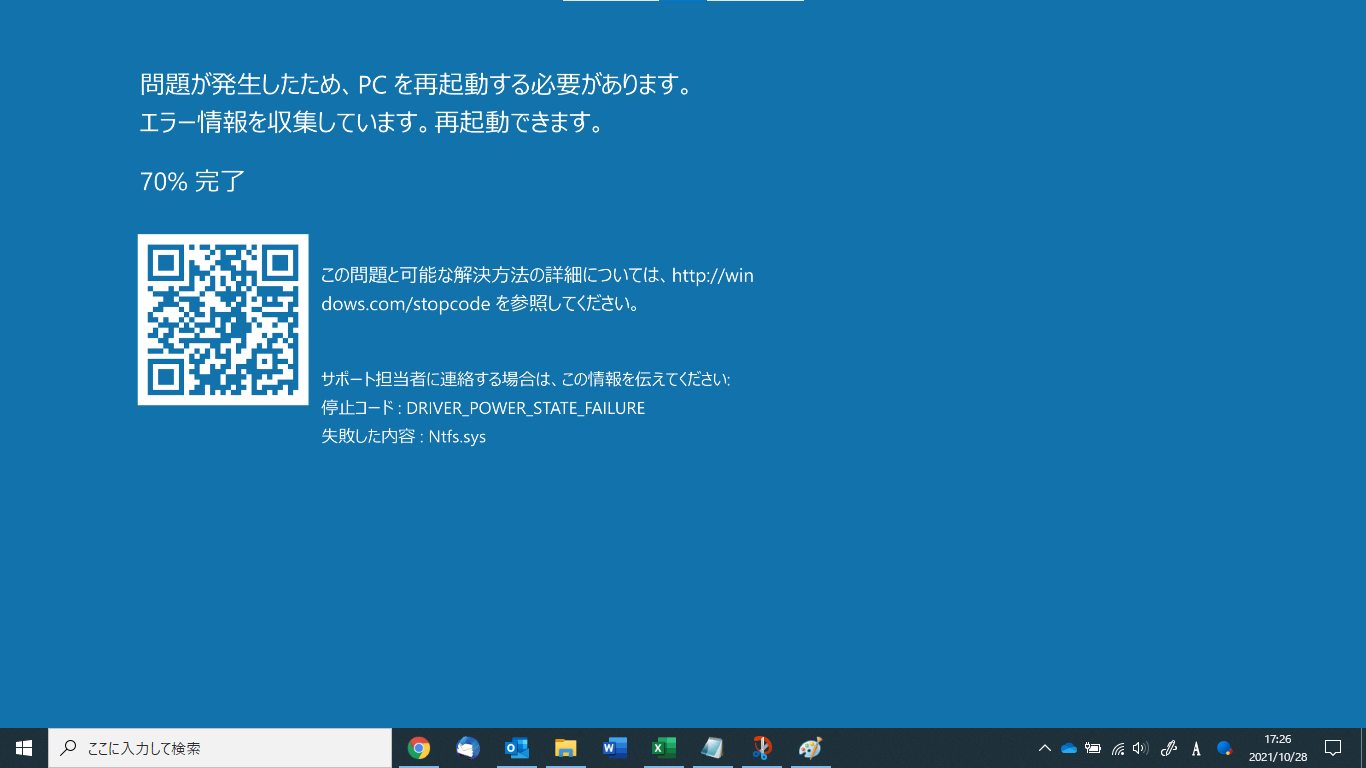Toggle the IME input mode 'A' indicator
The height and width of the screenshot is (768, 1366).
tap(1196, 748)
